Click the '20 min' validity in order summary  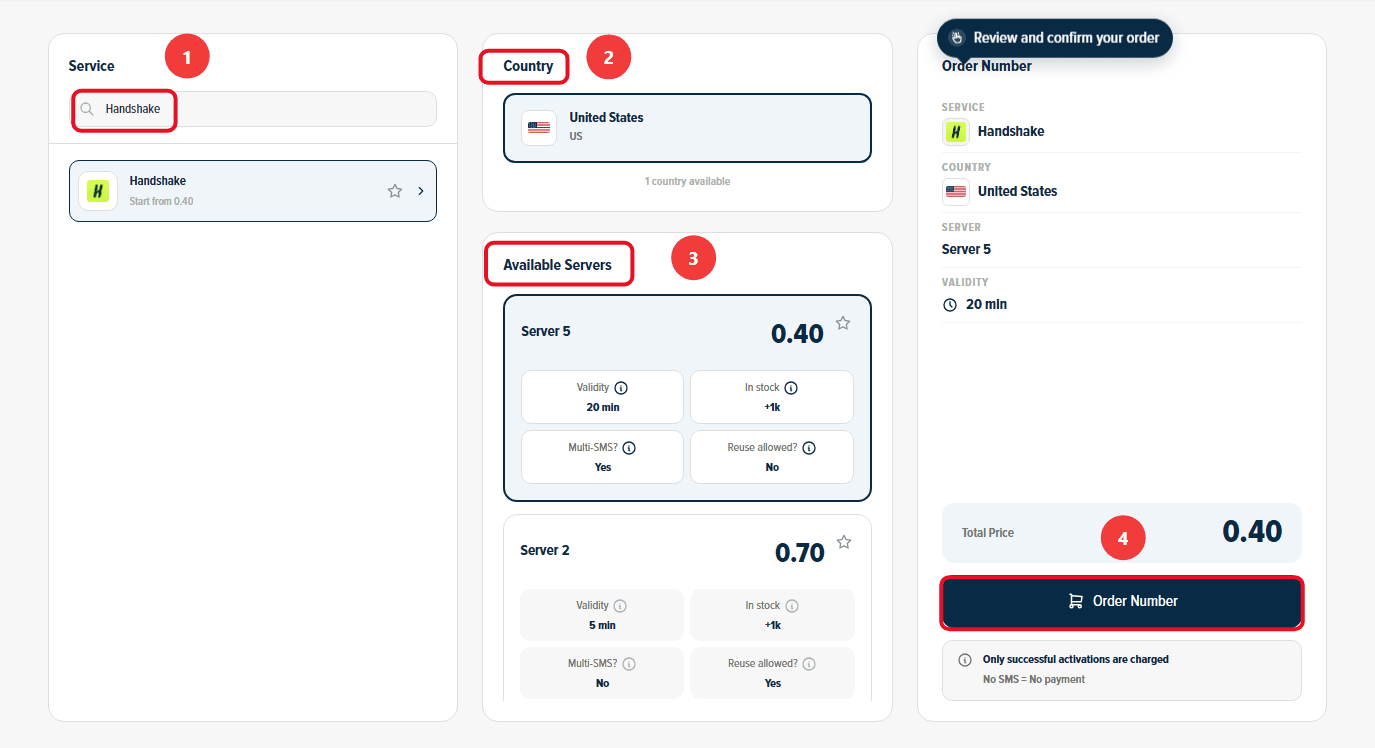(x=987, y=304)
